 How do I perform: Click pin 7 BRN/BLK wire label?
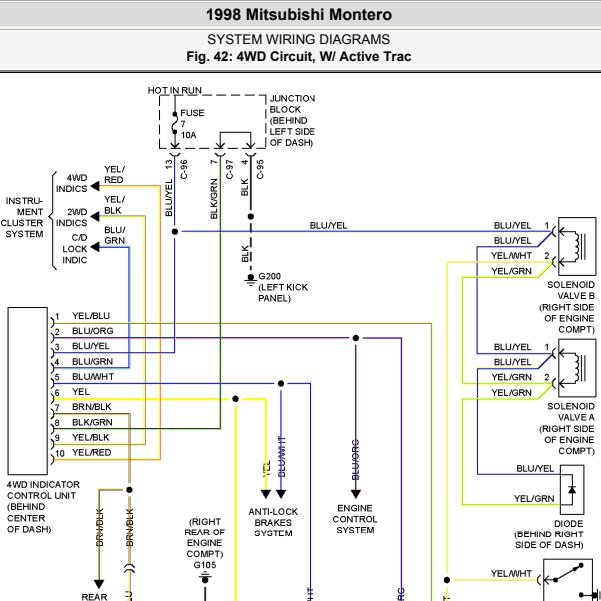point(92,407)
